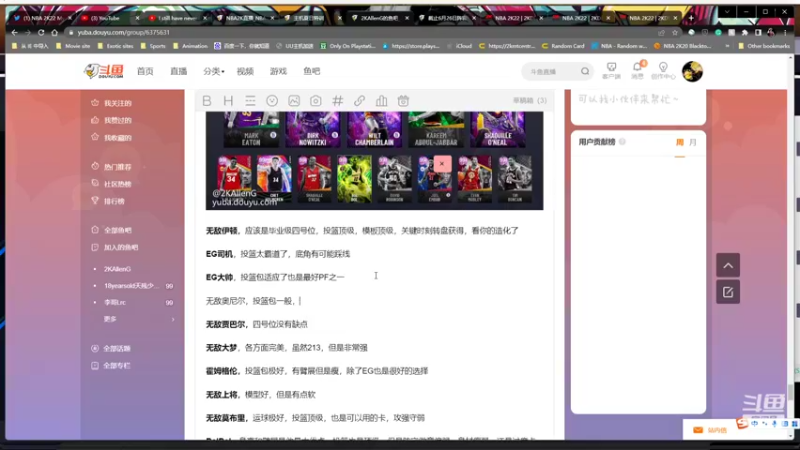Insert a list using the editor toolbar
The height and width of the screenshot is (450, 800).
pos(250,101)
